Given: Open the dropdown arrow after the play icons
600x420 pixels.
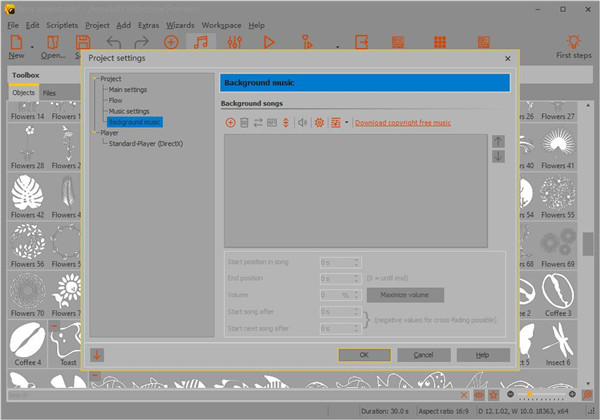Looking at the screenshot, I should tap(338, 47).
